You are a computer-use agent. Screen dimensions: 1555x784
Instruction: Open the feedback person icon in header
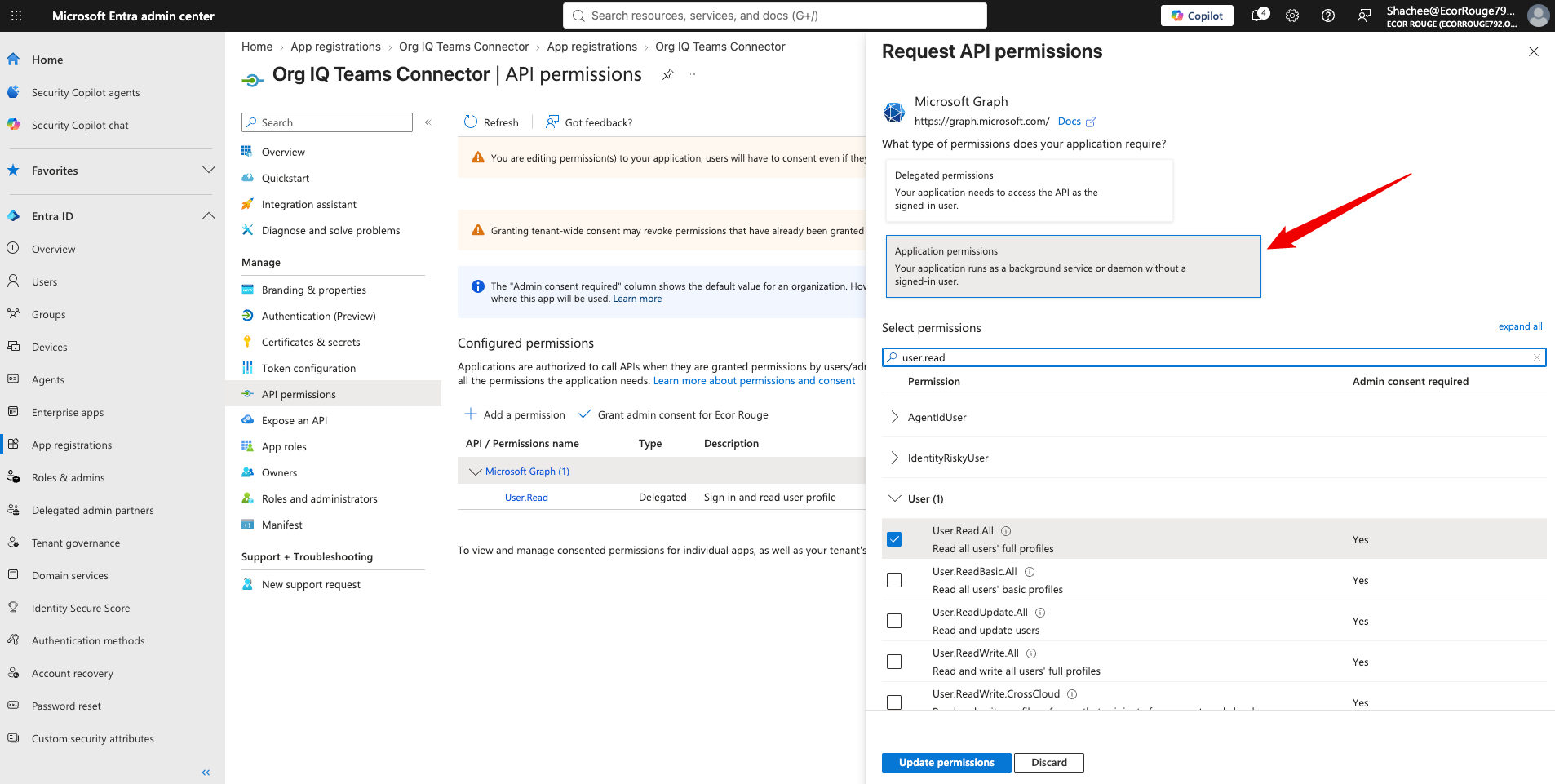point(1364,16)
